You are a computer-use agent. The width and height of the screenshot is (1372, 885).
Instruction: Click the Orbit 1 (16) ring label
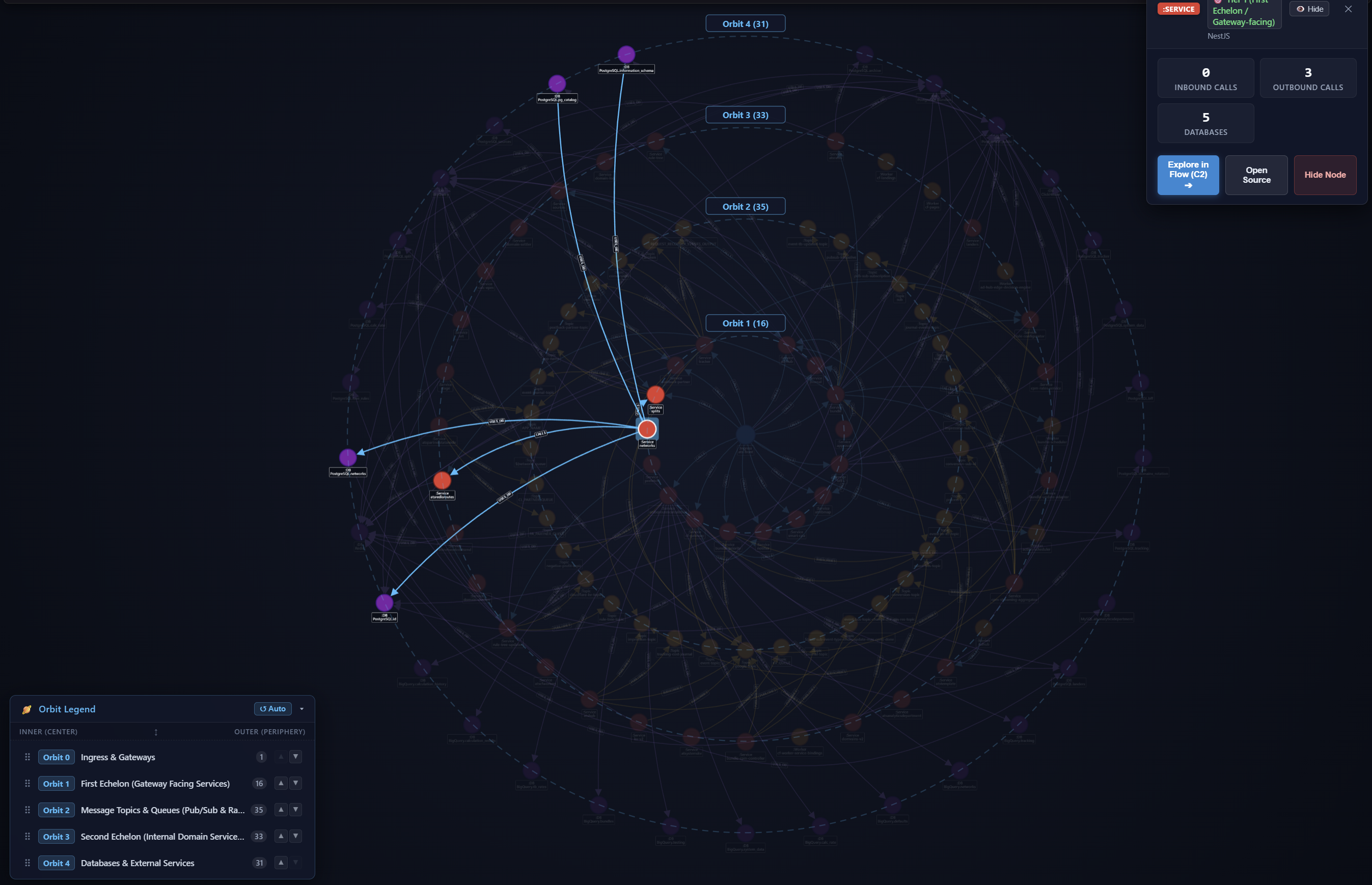point(745,323)
